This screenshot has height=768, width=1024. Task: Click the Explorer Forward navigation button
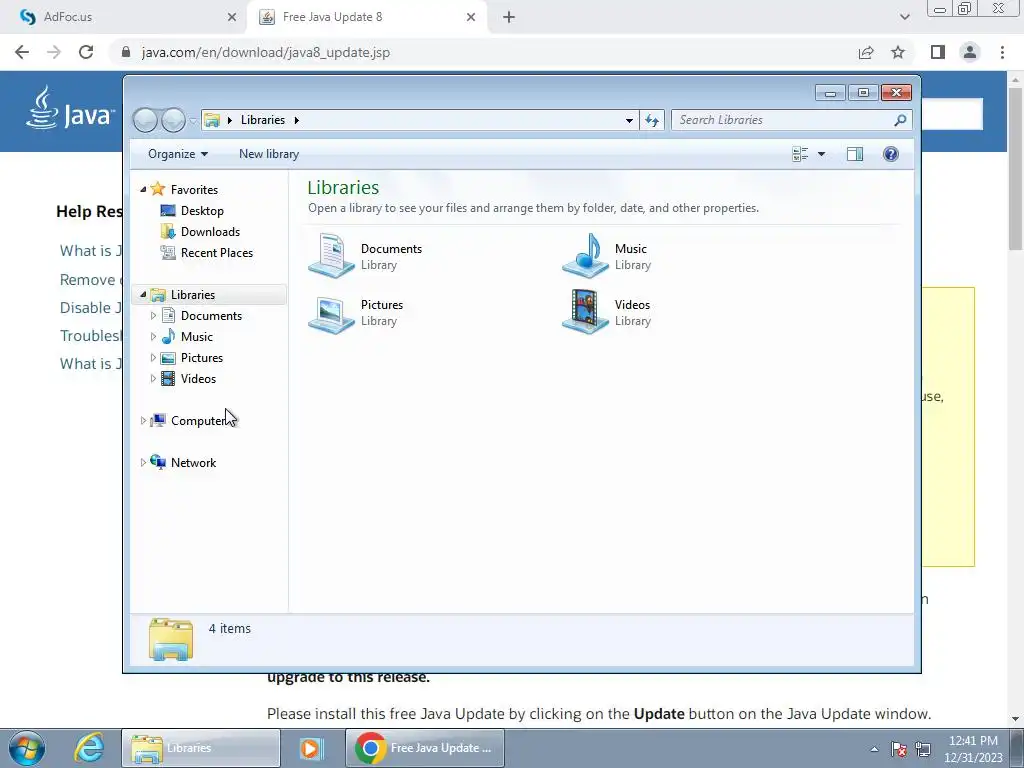pos(173,120)
